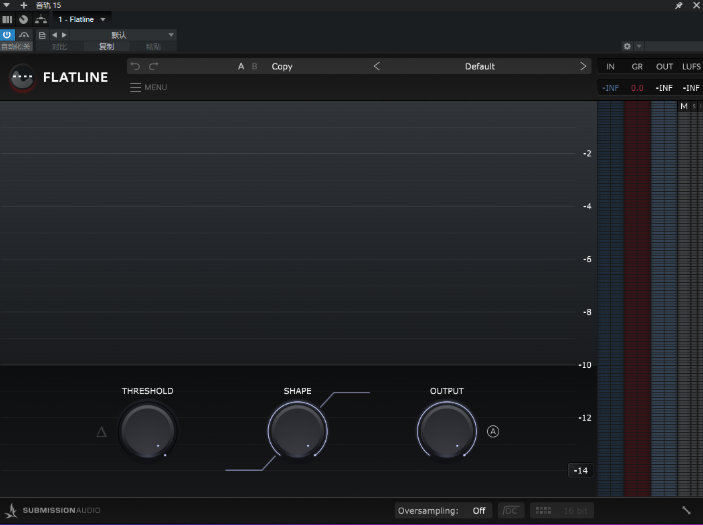703x525 pixels.
Task: Click the redo arrow in Flatline header
Action: point(154,66)
